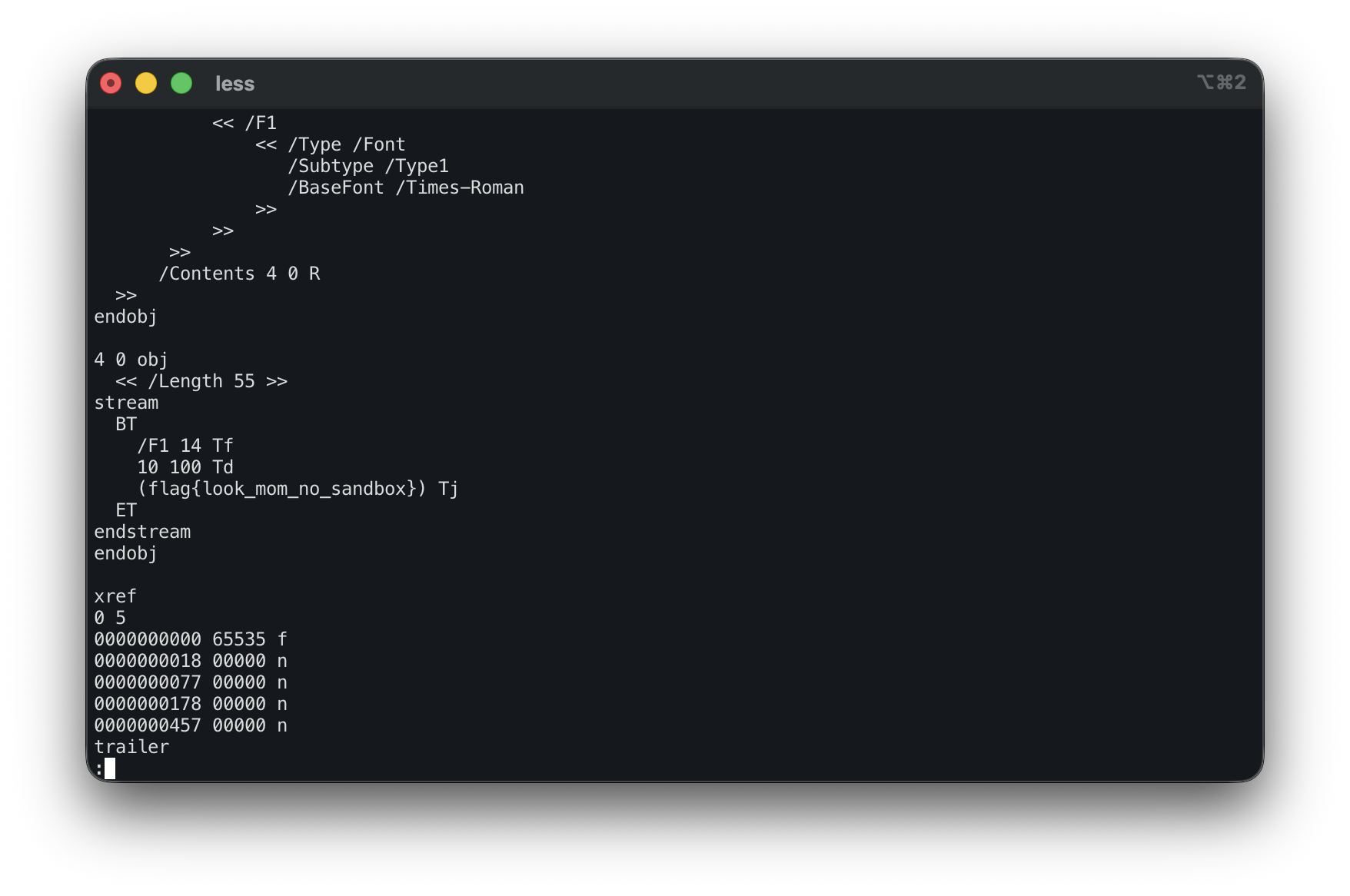This screenshot has height=896, width=1350.
Task: Click the 0000000457 00000 n entry
Action: (191, 725)
